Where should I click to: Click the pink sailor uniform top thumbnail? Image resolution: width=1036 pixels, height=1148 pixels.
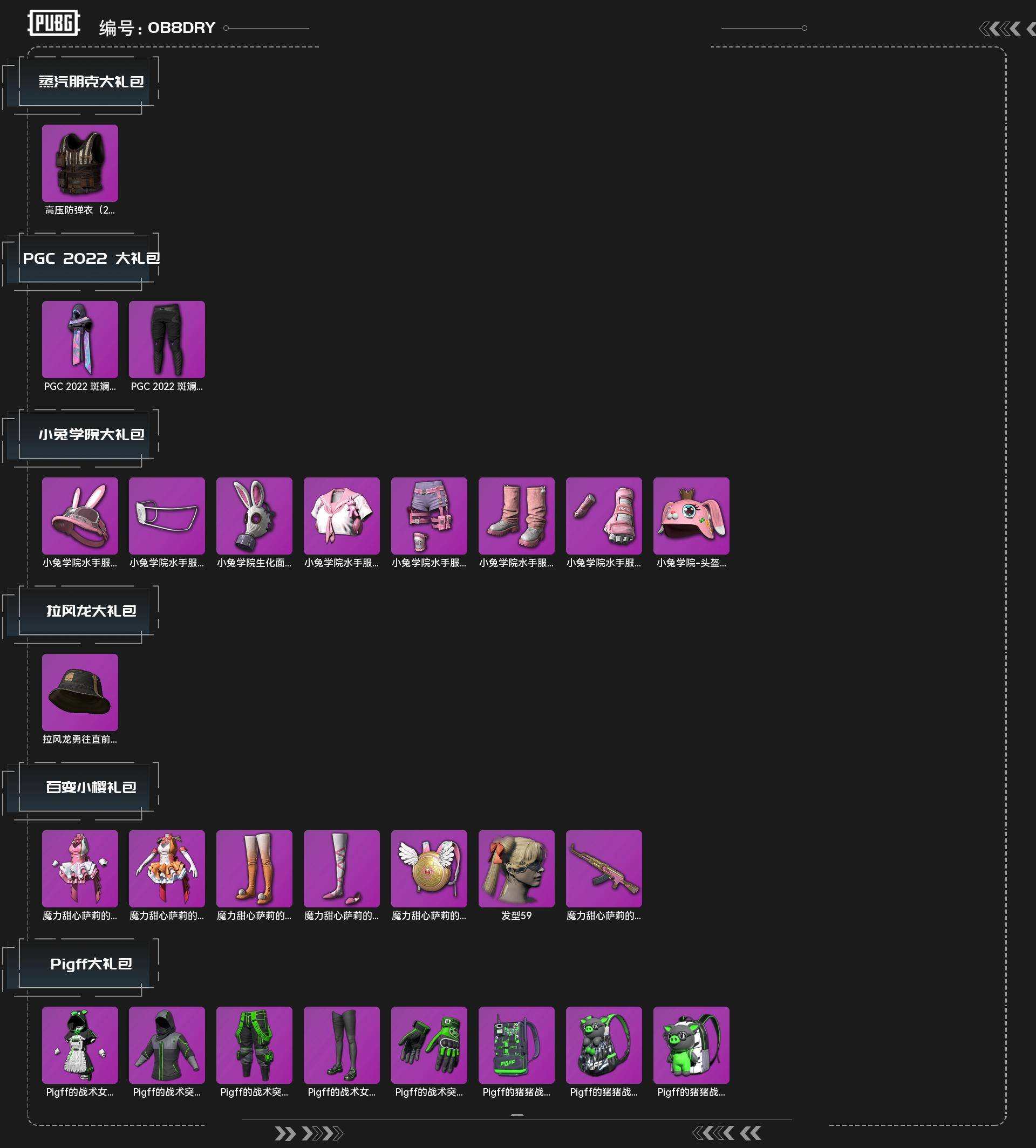pyautogui.click(x=342, y=516)
